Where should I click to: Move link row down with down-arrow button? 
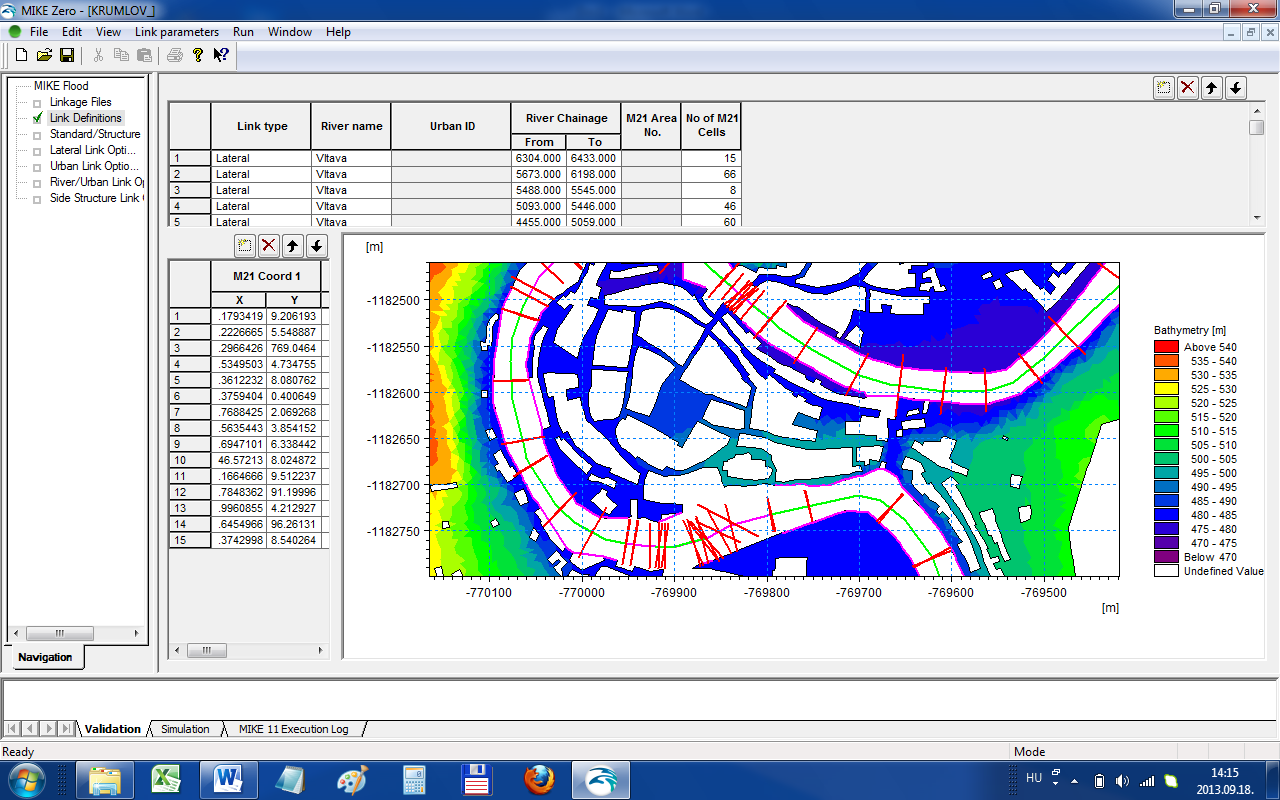click(x=1236, y=87)
